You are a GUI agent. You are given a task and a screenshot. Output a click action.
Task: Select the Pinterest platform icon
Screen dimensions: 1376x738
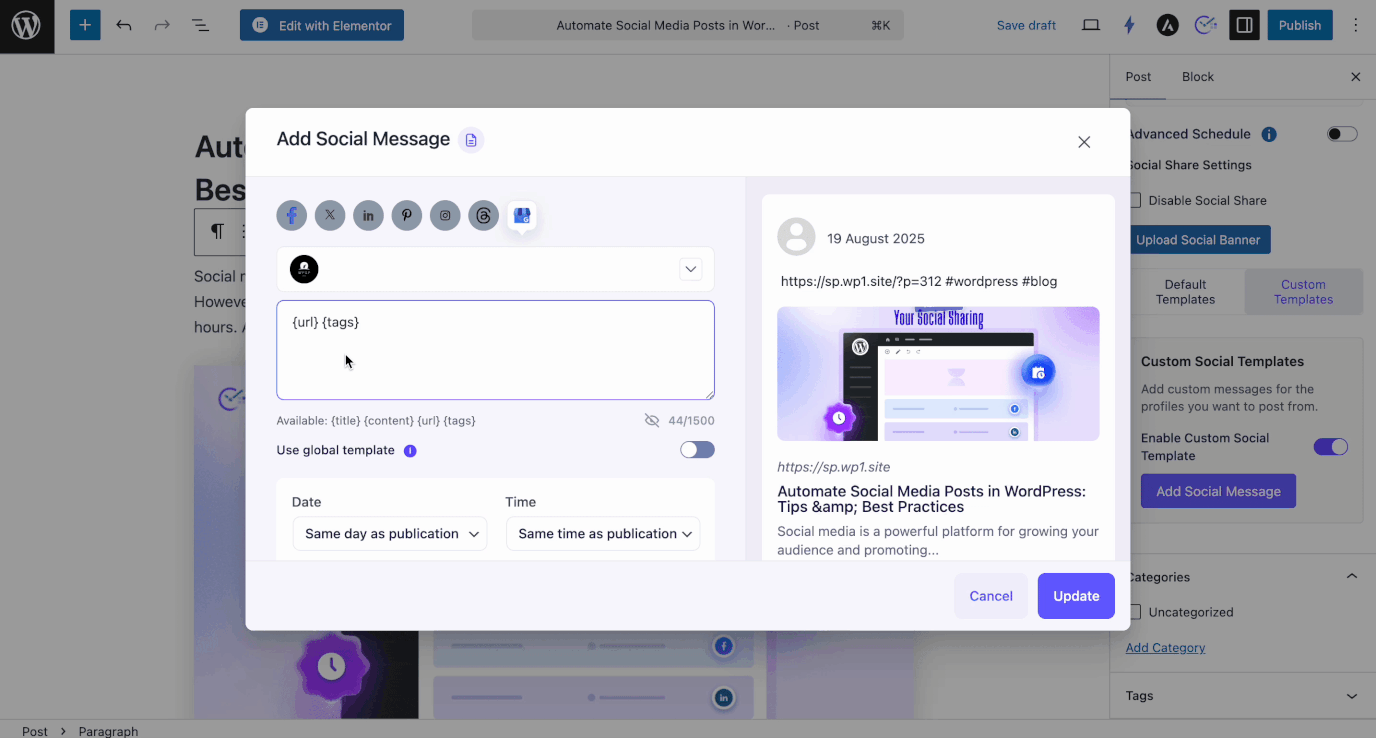(407, 215)
